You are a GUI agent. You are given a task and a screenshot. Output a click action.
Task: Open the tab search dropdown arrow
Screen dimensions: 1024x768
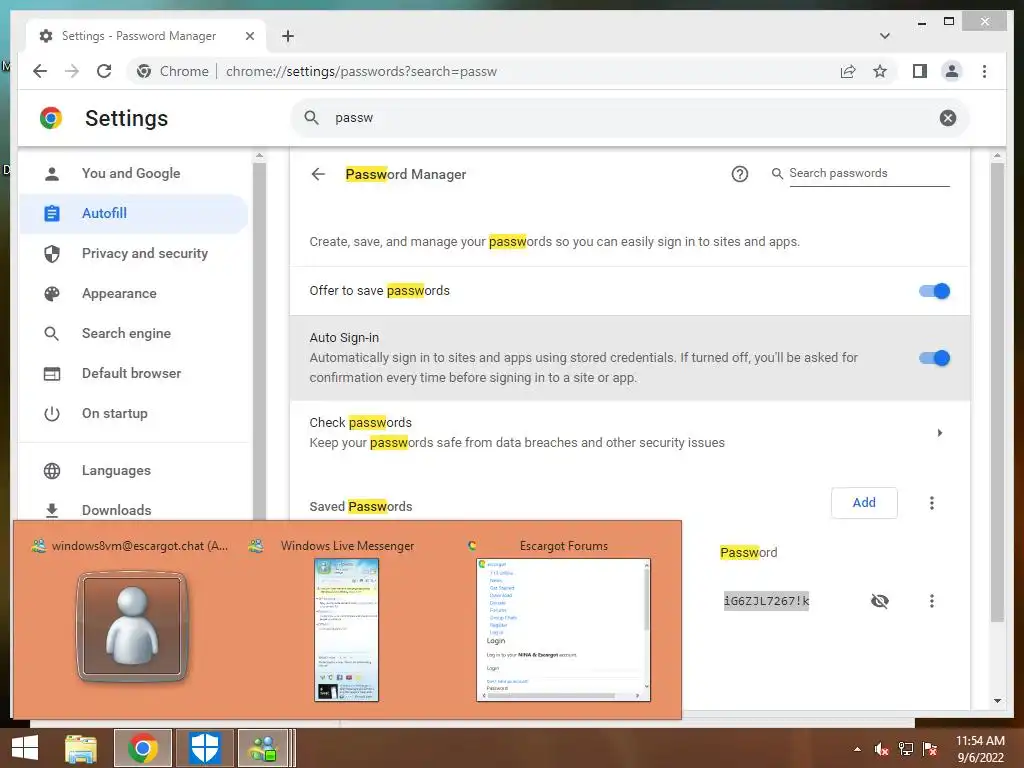coord(884,36)
